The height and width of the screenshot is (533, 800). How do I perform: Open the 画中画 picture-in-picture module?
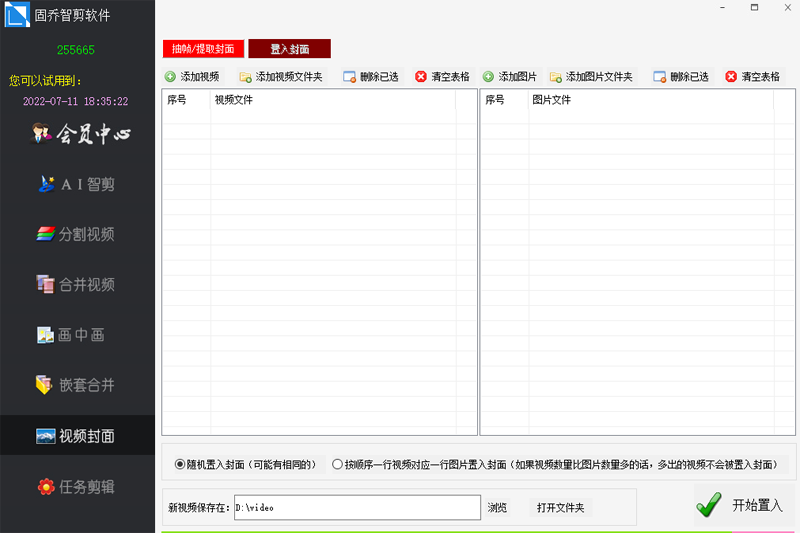coord(71,335)
